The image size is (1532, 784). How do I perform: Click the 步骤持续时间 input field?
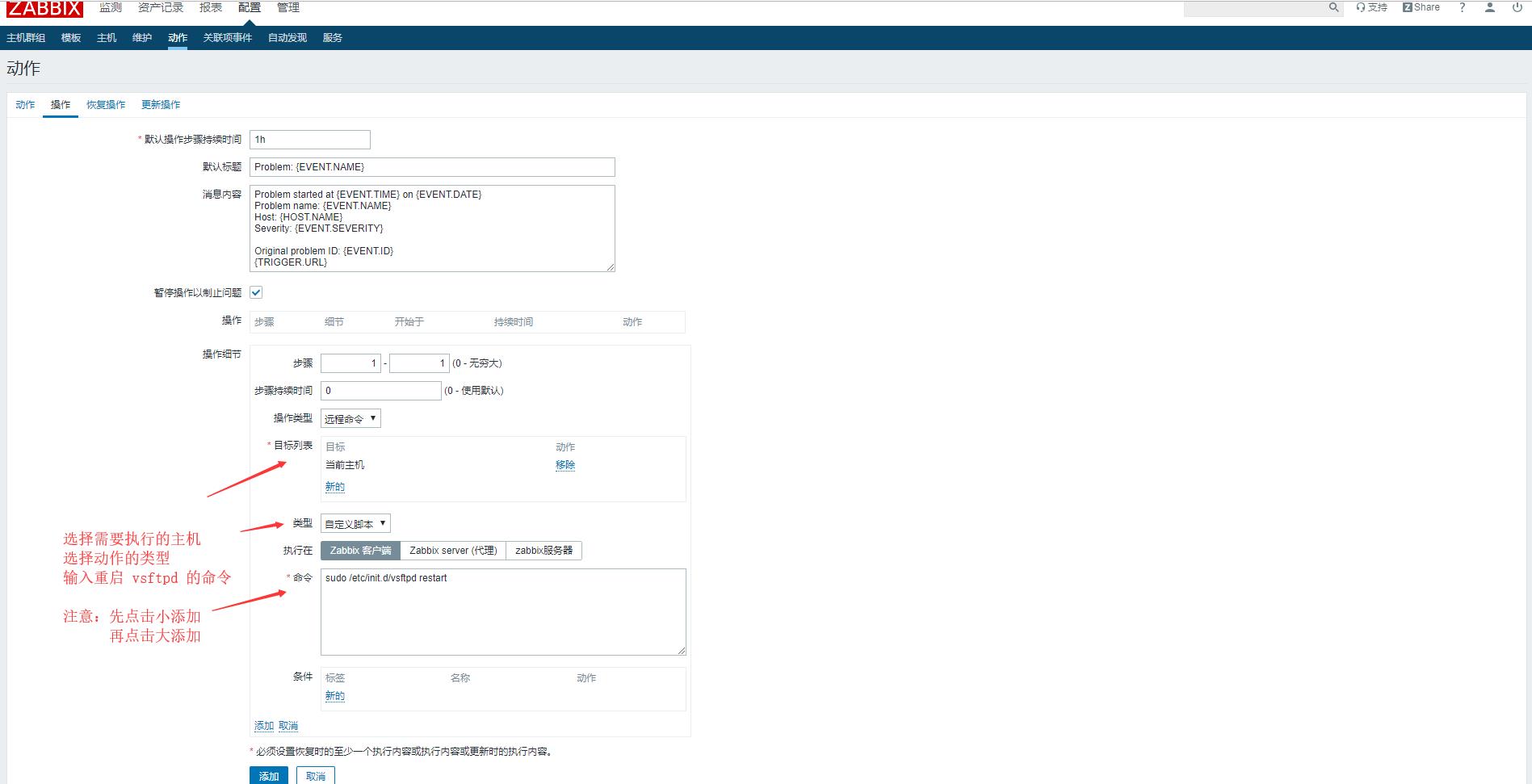tap(381, 391)
